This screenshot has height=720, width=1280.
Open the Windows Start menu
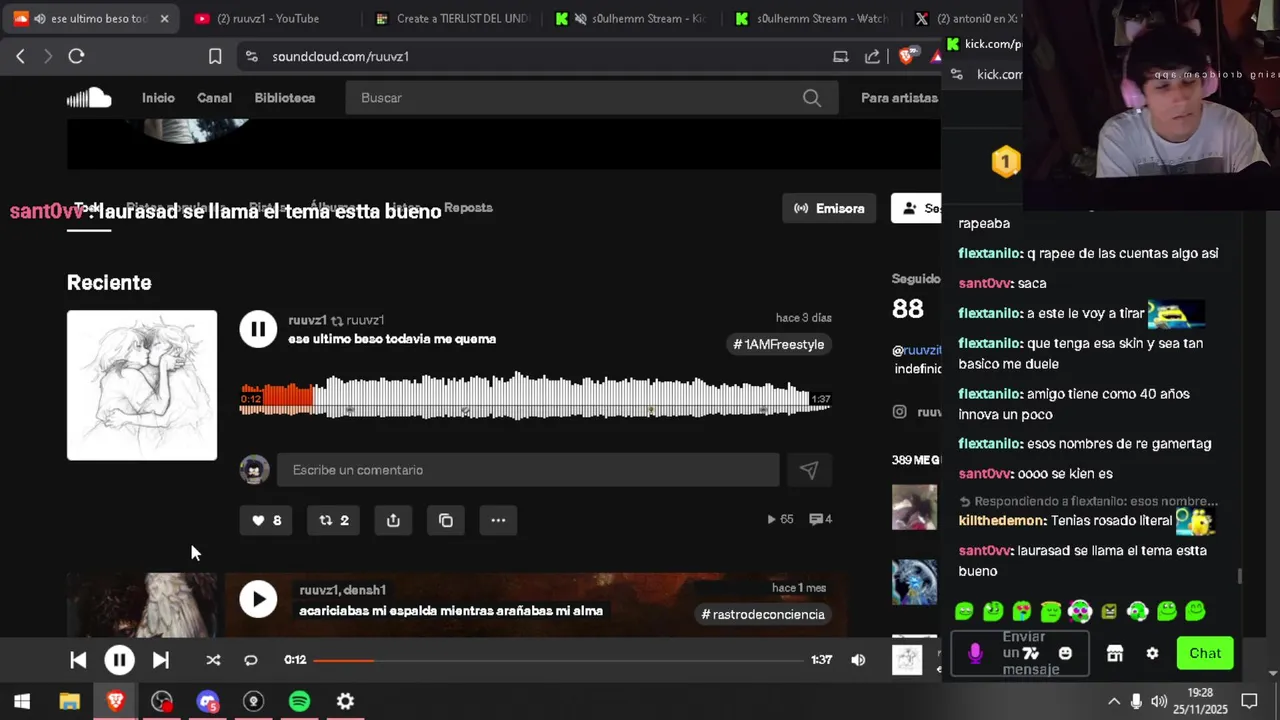22,701
